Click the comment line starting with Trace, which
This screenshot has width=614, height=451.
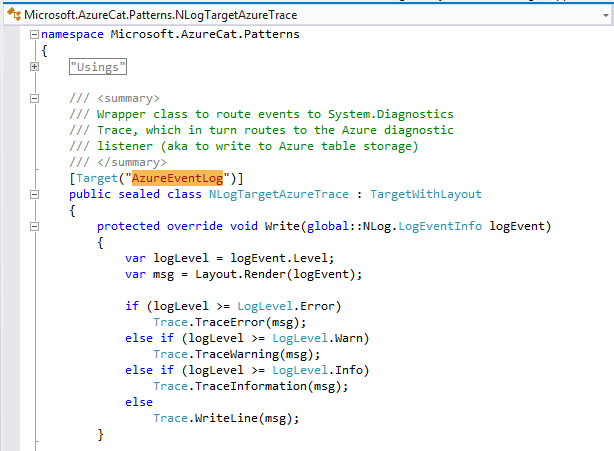262,130
